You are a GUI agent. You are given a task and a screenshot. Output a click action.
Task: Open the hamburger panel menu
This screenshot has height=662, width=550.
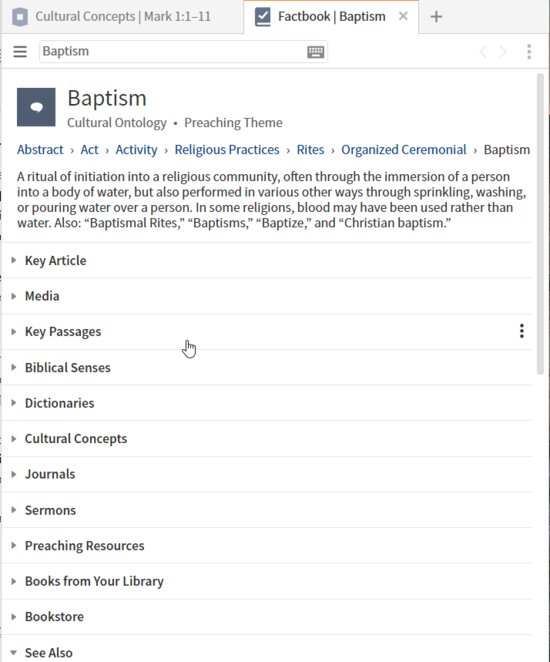[x=20, y=52]
